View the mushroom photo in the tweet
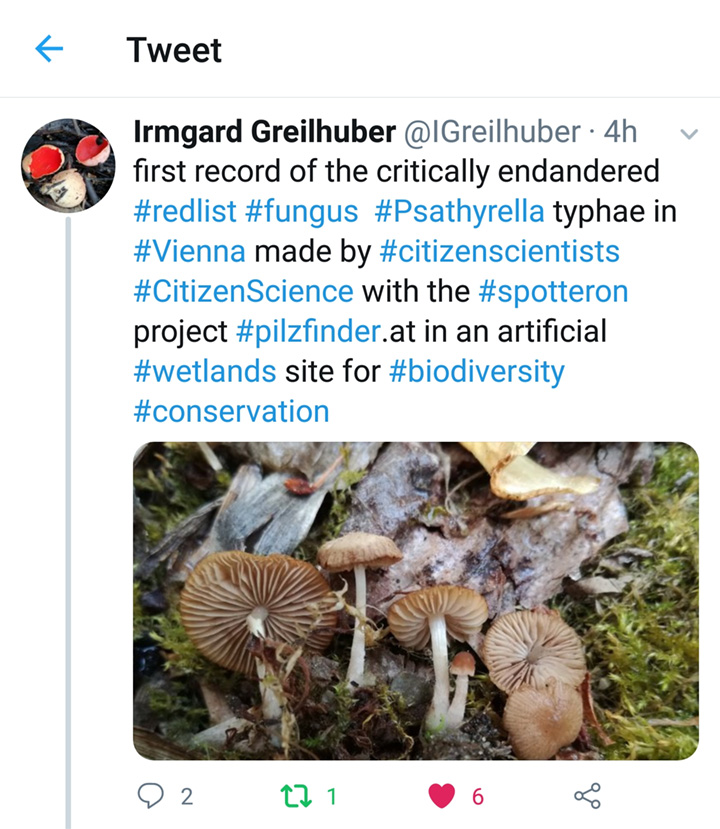Image resolution: width=720 pixels, height=829 pixels. pos(415,600)
